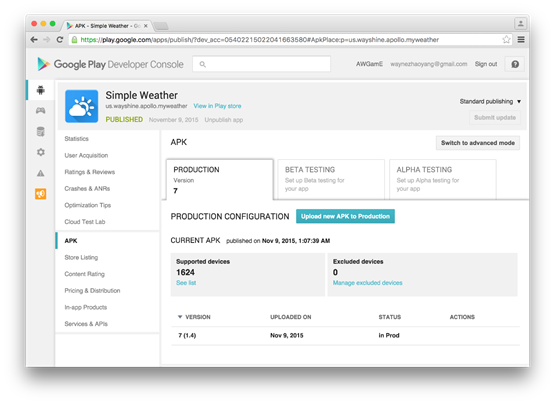Image resolution: width=555 pixels, height=404 pixels.
Task: Select APK in the side menu
Action: 71,241
